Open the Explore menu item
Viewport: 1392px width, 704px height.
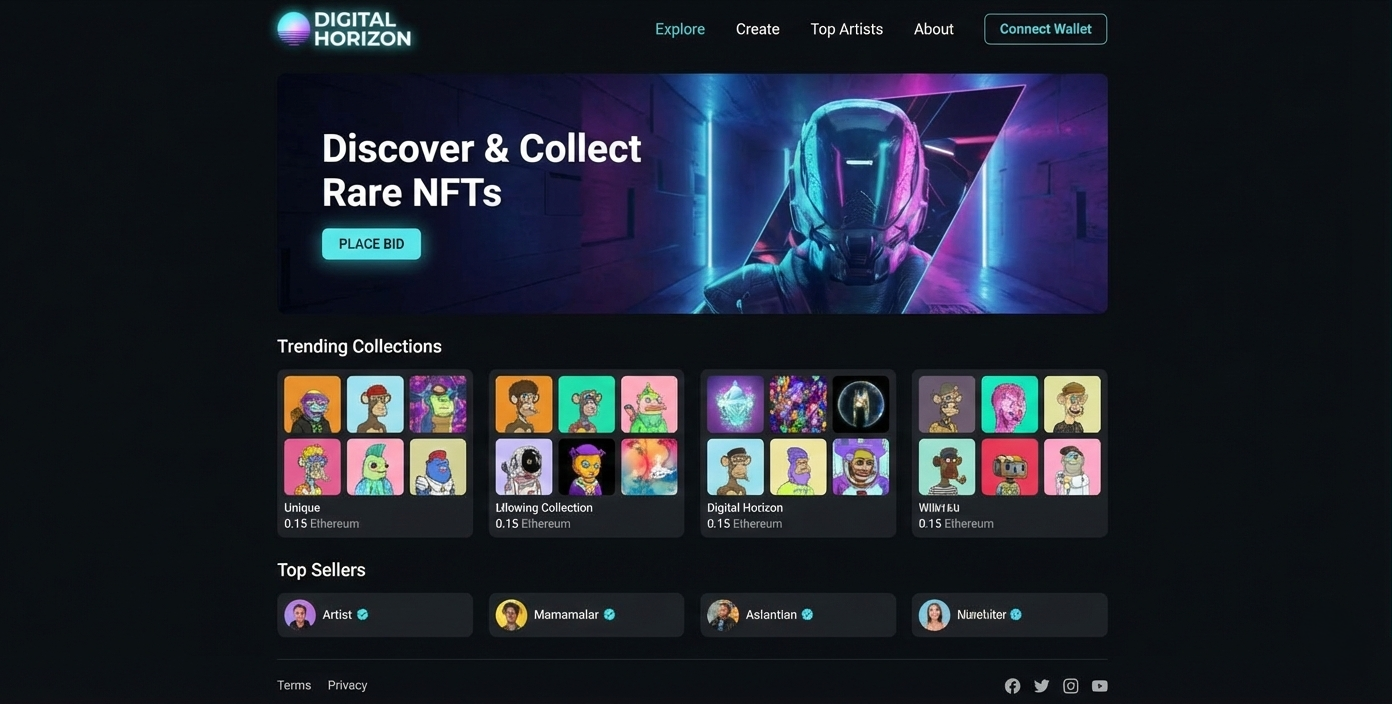pos(680,29)
